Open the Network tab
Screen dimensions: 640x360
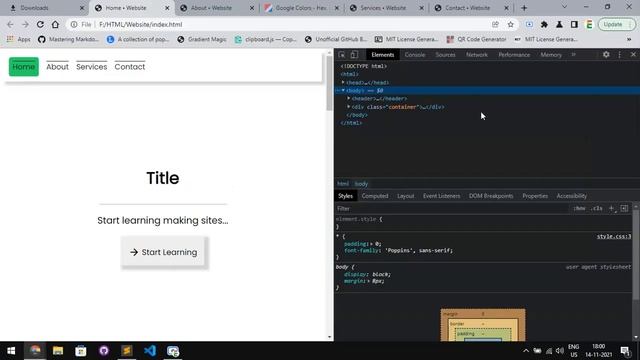(477, 55)
